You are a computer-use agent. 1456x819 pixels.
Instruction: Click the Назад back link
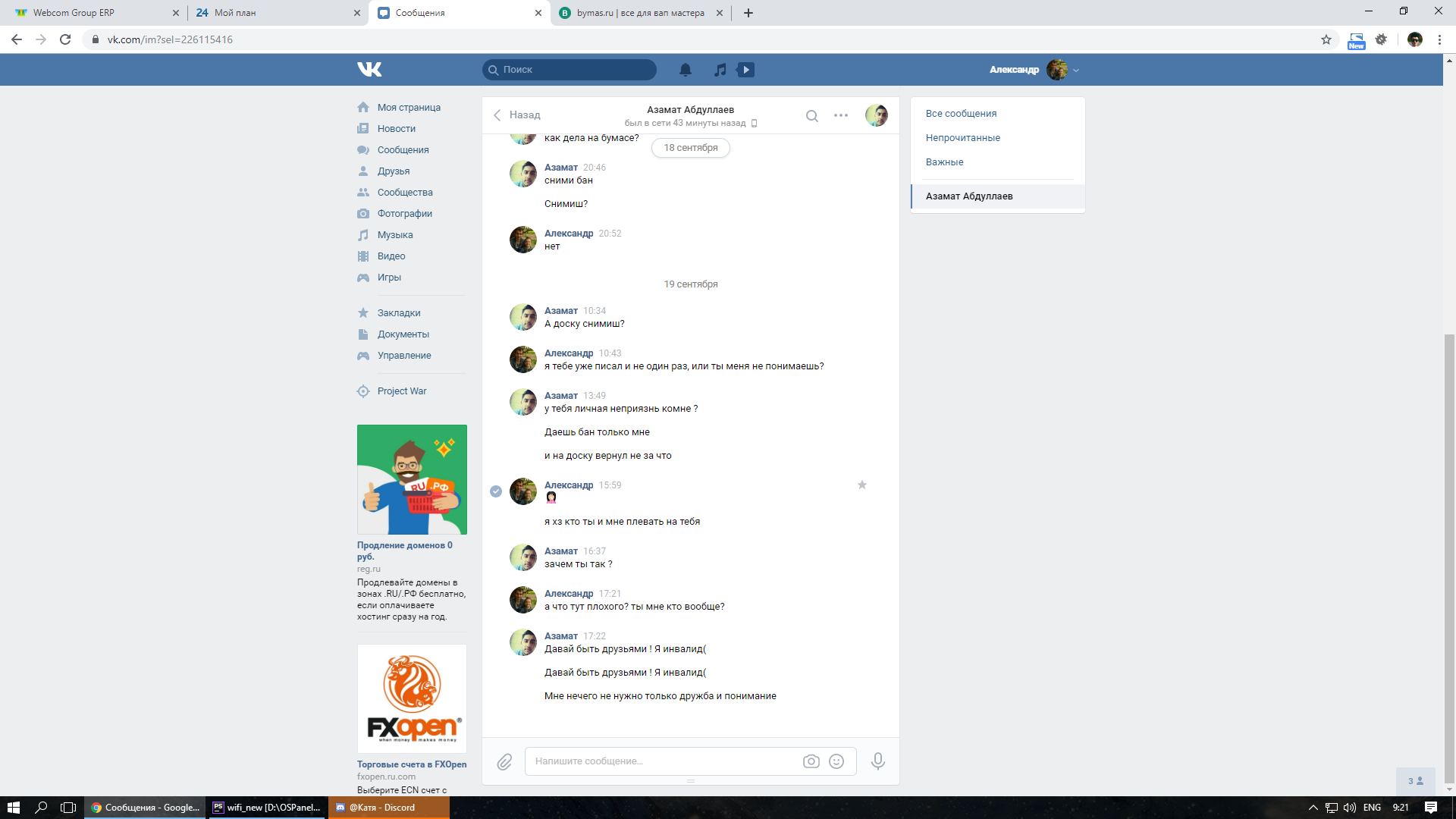[516, 115]
